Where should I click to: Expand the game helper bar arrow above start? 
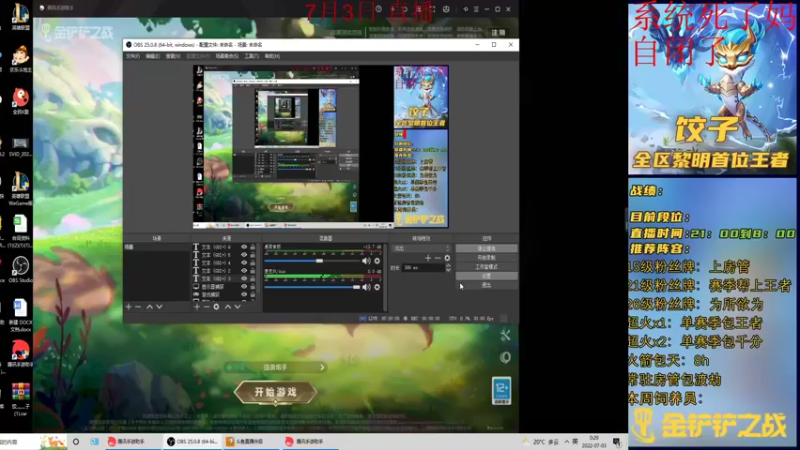pos(322,367)
